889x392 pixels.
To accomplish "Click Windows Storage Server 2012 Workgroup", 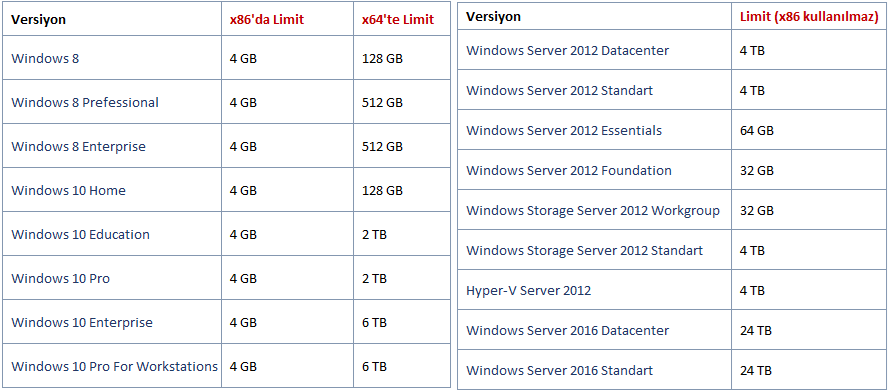I will click(x=593, y=210).
